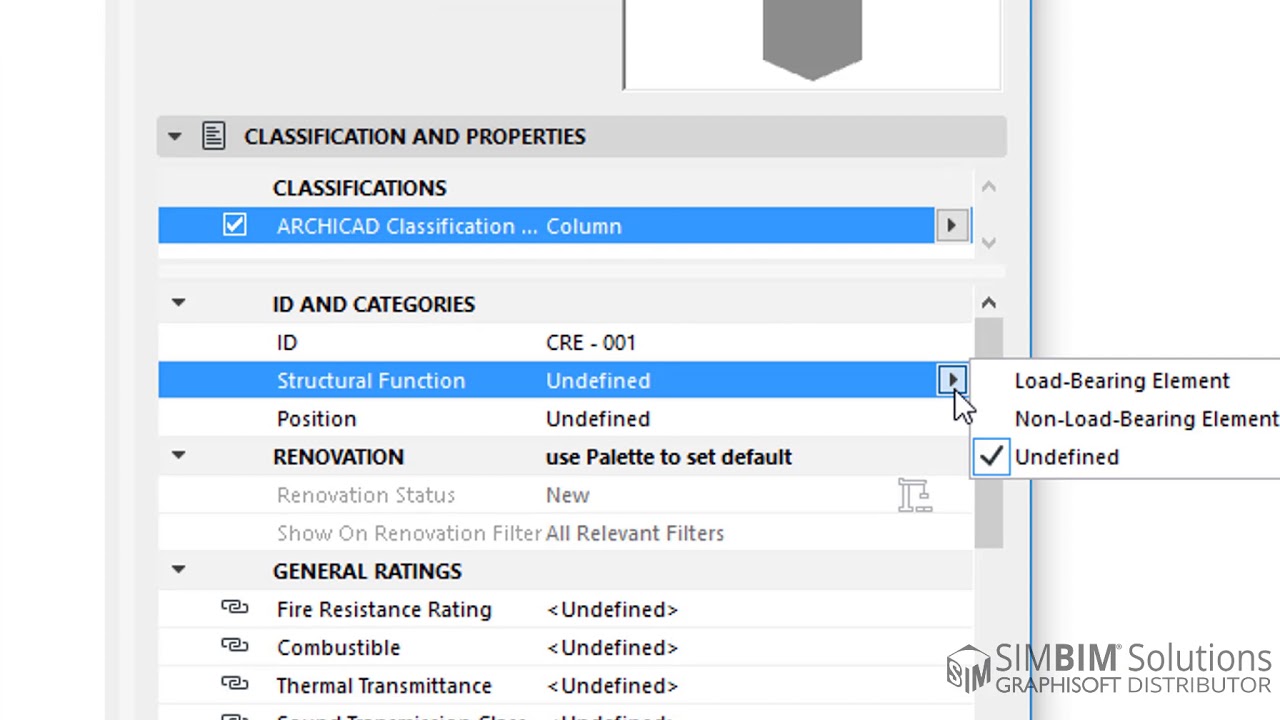
Task: Uncheck the ARCHICAD Classification checkbox
Action: (234, 226)
